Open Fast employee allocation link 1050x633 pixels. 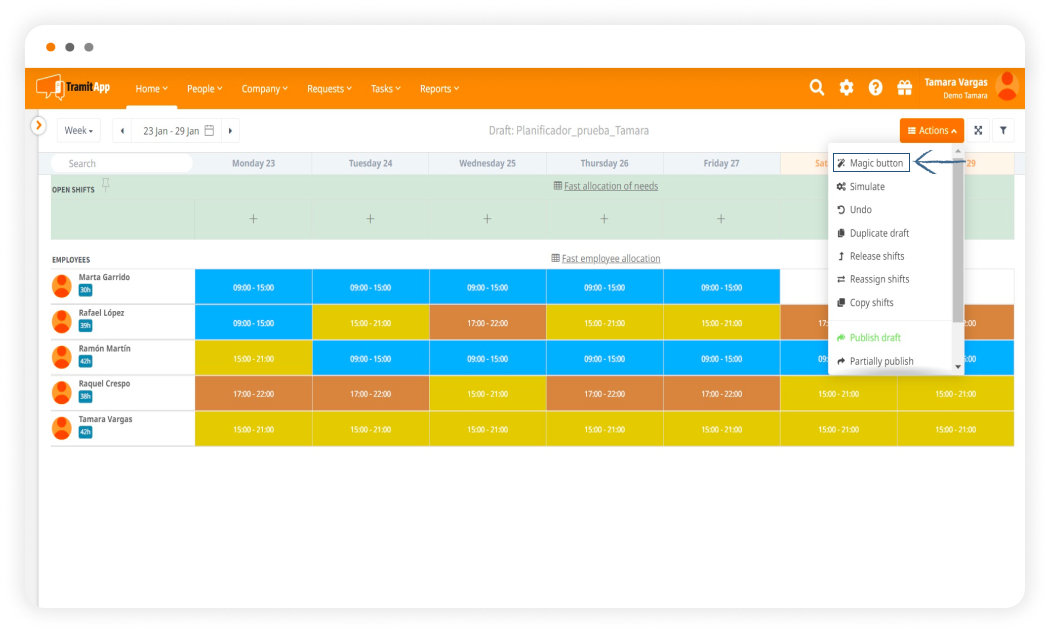tap(610, 259)
